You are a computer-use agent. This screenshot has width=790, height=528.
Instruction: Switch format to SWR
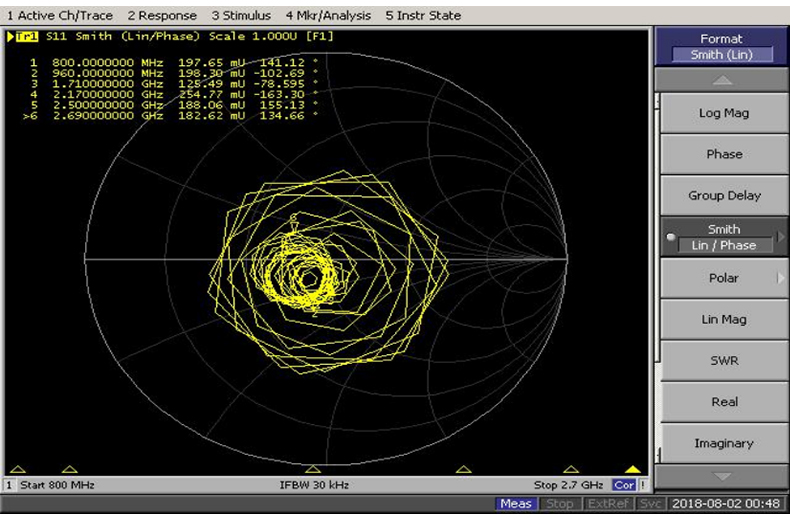point(724,360)
